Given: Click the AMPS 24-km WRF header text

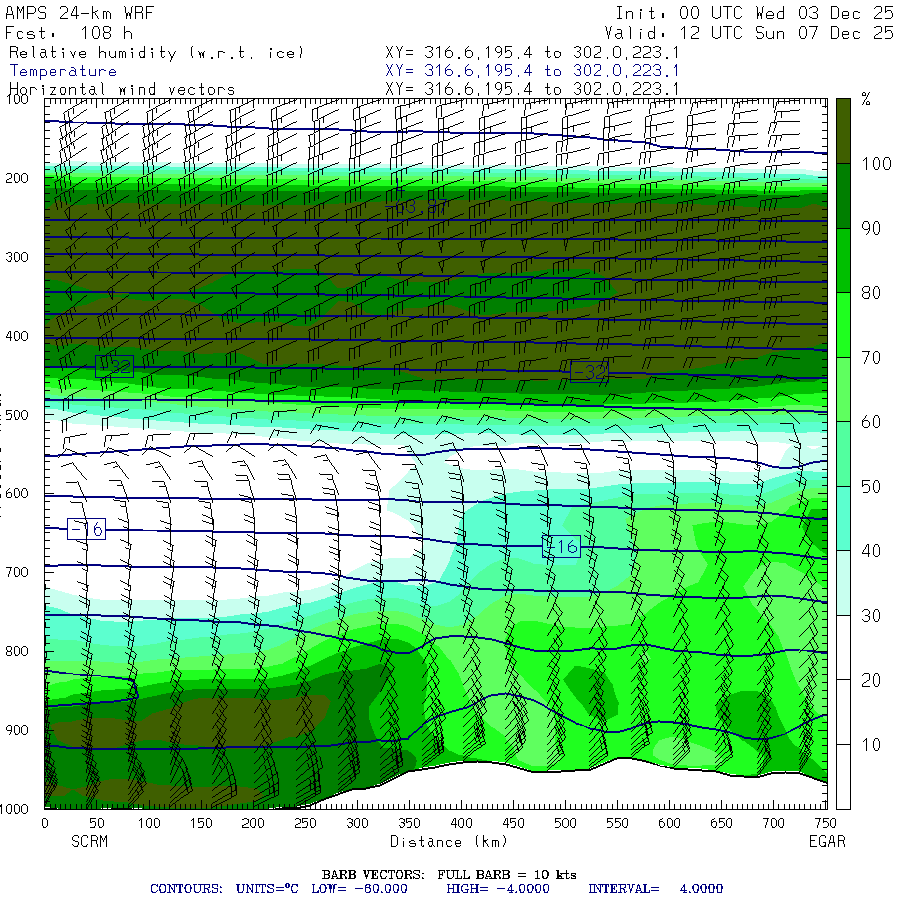Looking at the screenshot, I should tap(80, 13).
